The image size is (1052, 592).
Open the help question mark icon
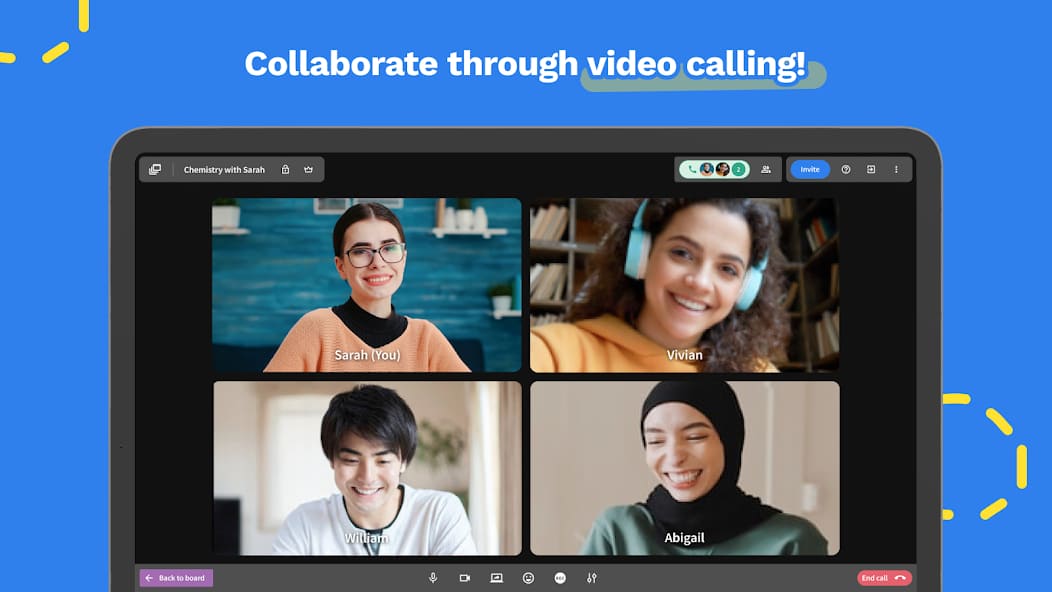tap(846, 169)
